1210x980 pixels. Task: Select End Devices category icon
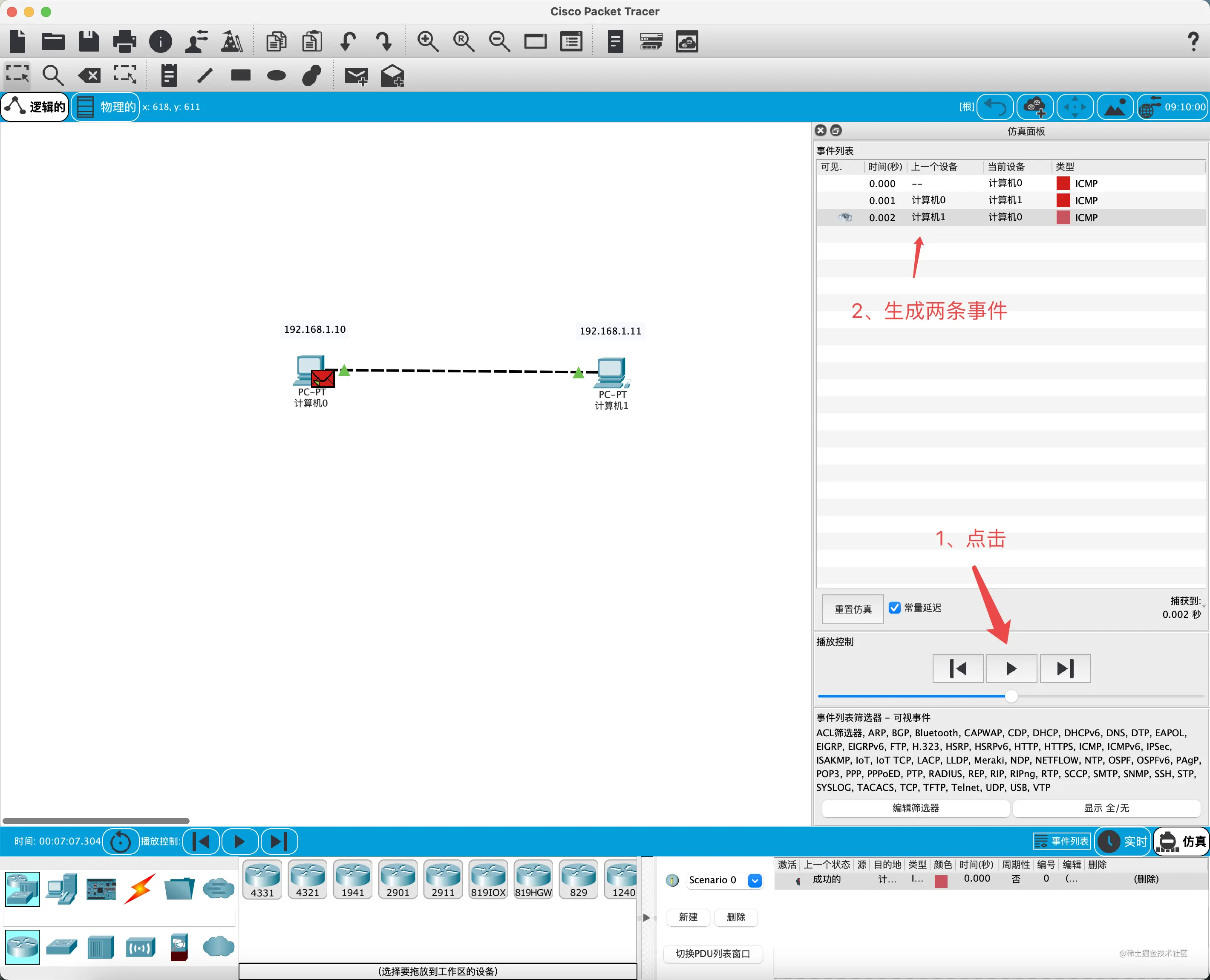point(61,888)
